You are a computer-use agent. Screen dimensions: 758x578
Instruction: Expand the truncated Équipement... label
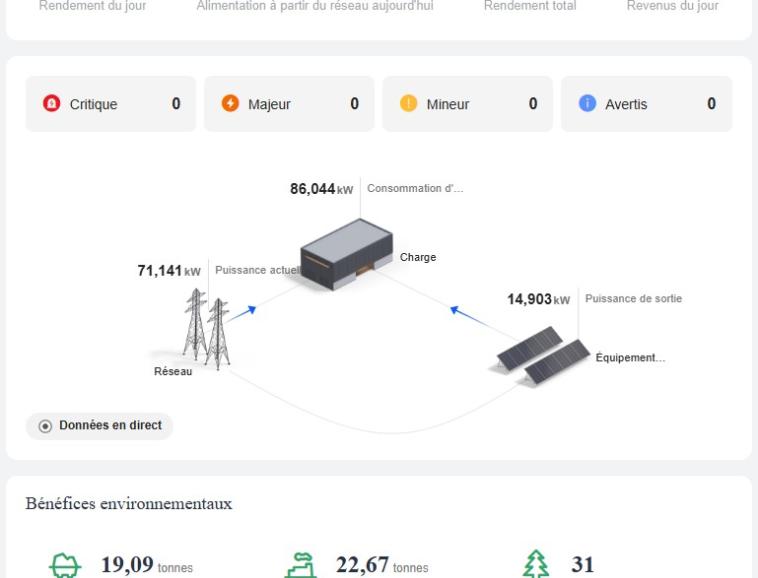(x=630, y=360)
